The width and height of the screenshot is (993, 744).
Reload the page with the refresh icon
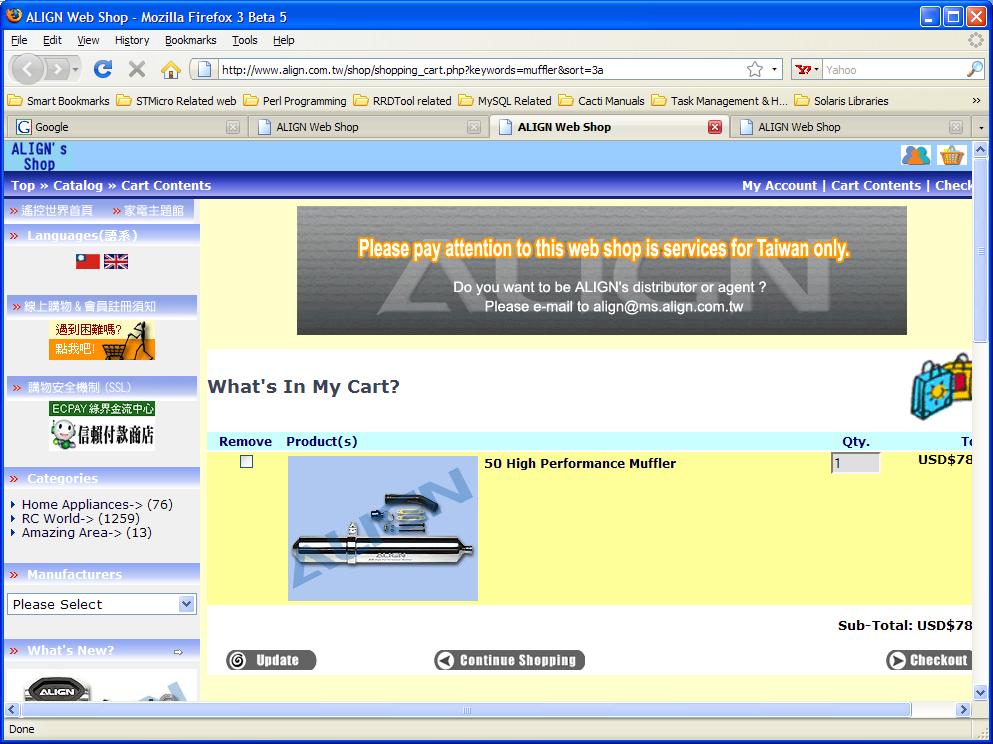[103, 69]
